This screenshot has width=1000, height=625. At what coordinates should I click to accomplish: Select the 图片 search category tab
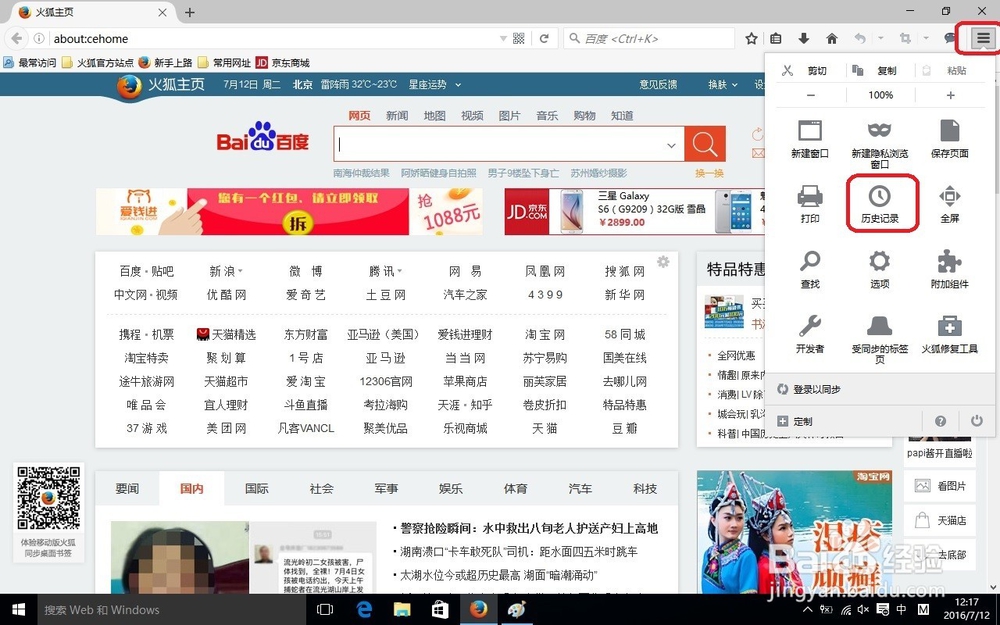[x=509, y=115]
